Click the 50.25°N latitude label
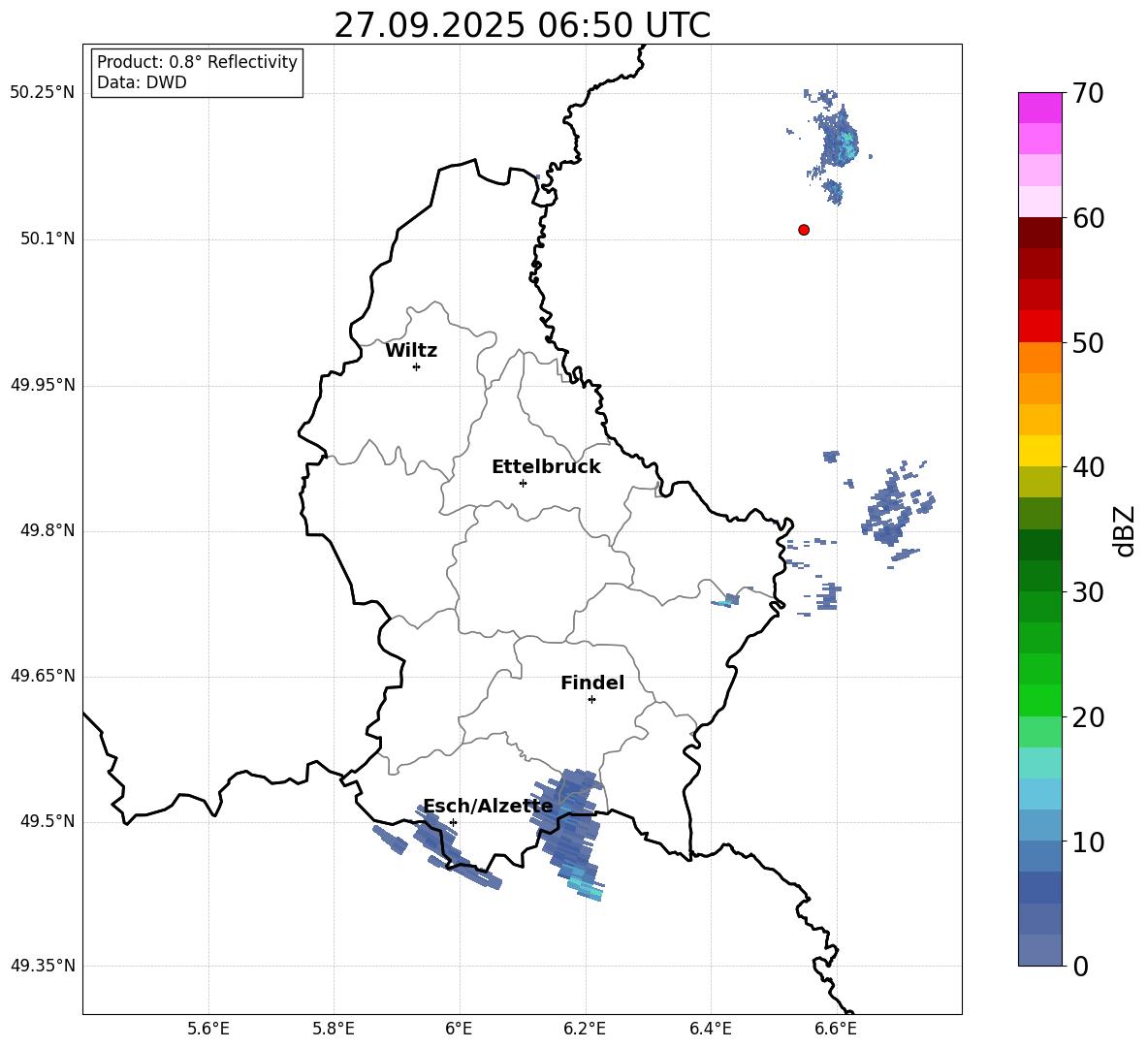The height and width of the screenshot is (1048, 1148). pos(43,93)
